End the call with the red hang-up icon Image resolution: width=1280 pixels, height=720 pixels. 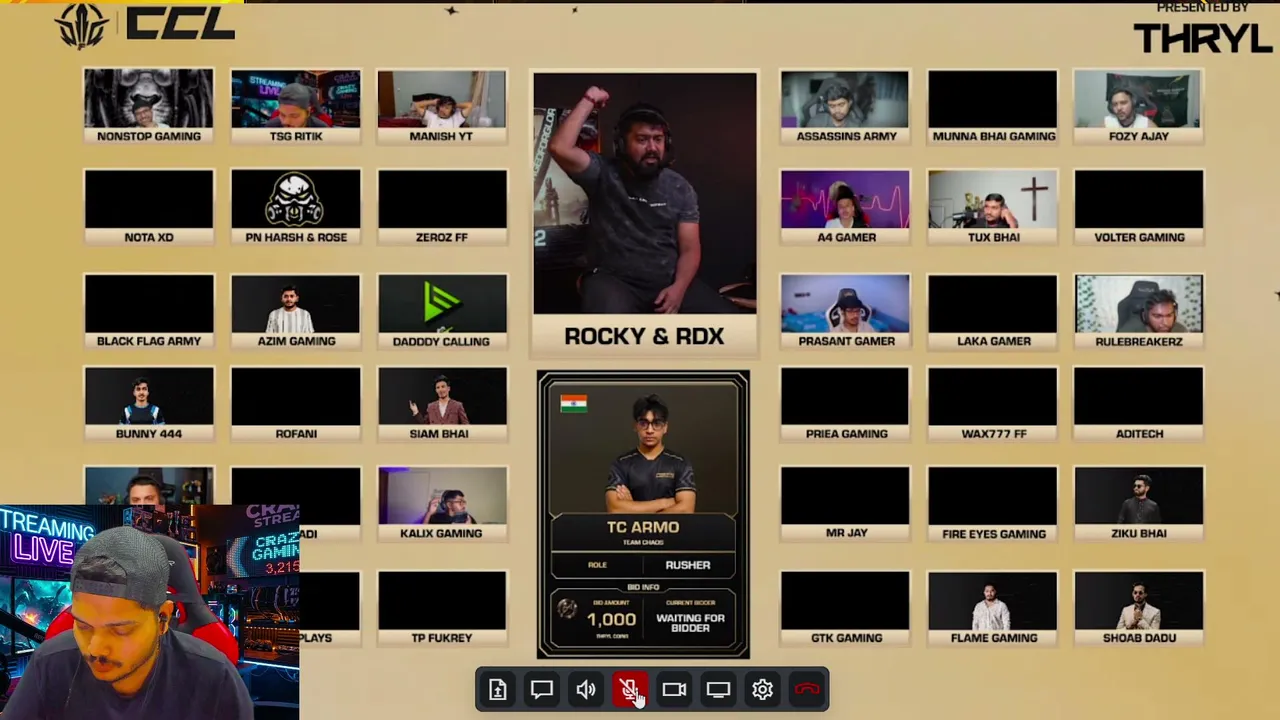[807, 689]
